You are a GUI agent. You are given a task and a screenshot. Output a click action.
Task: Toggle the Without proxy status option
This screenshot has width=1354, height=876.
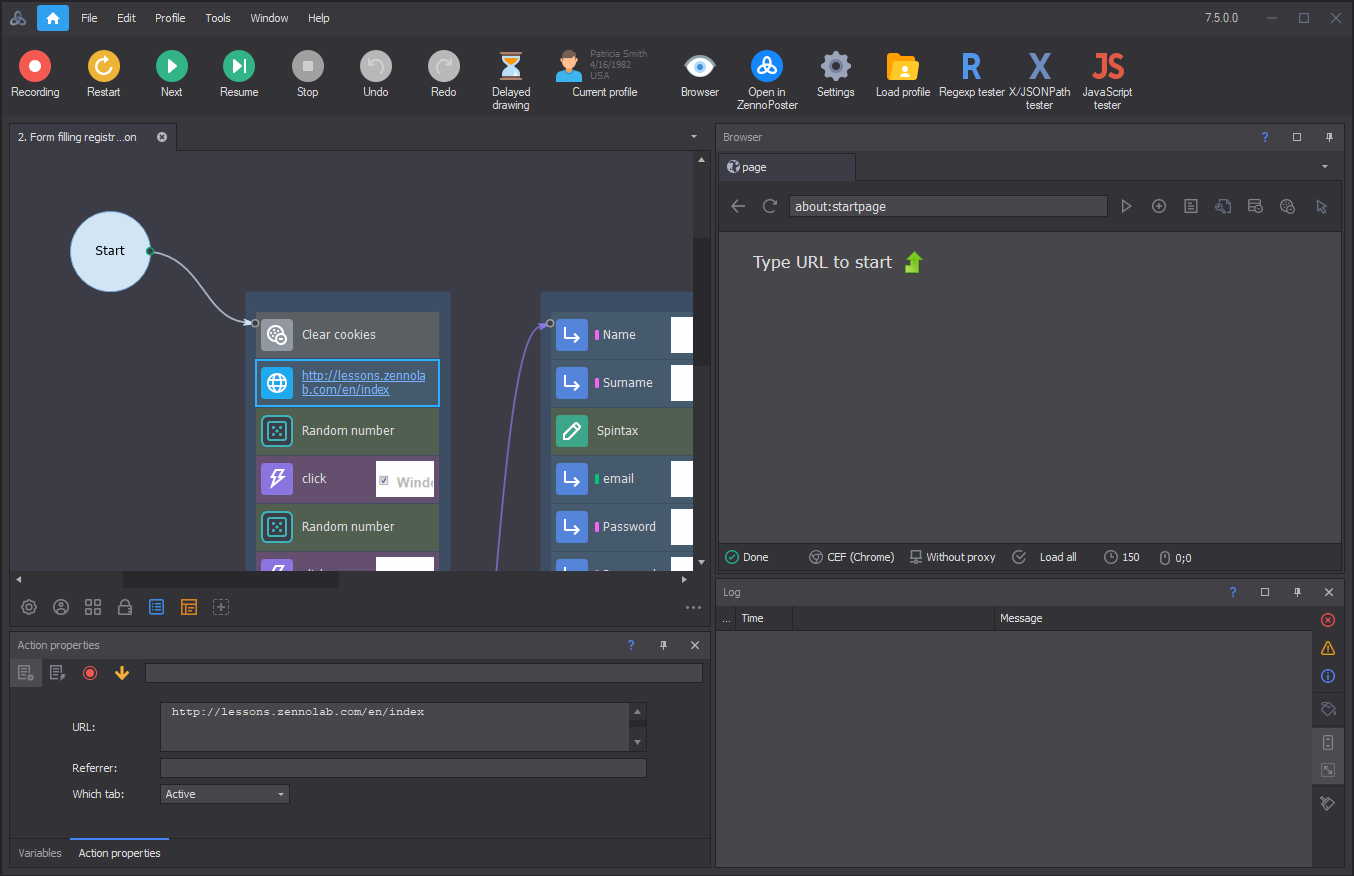[952, 557]
